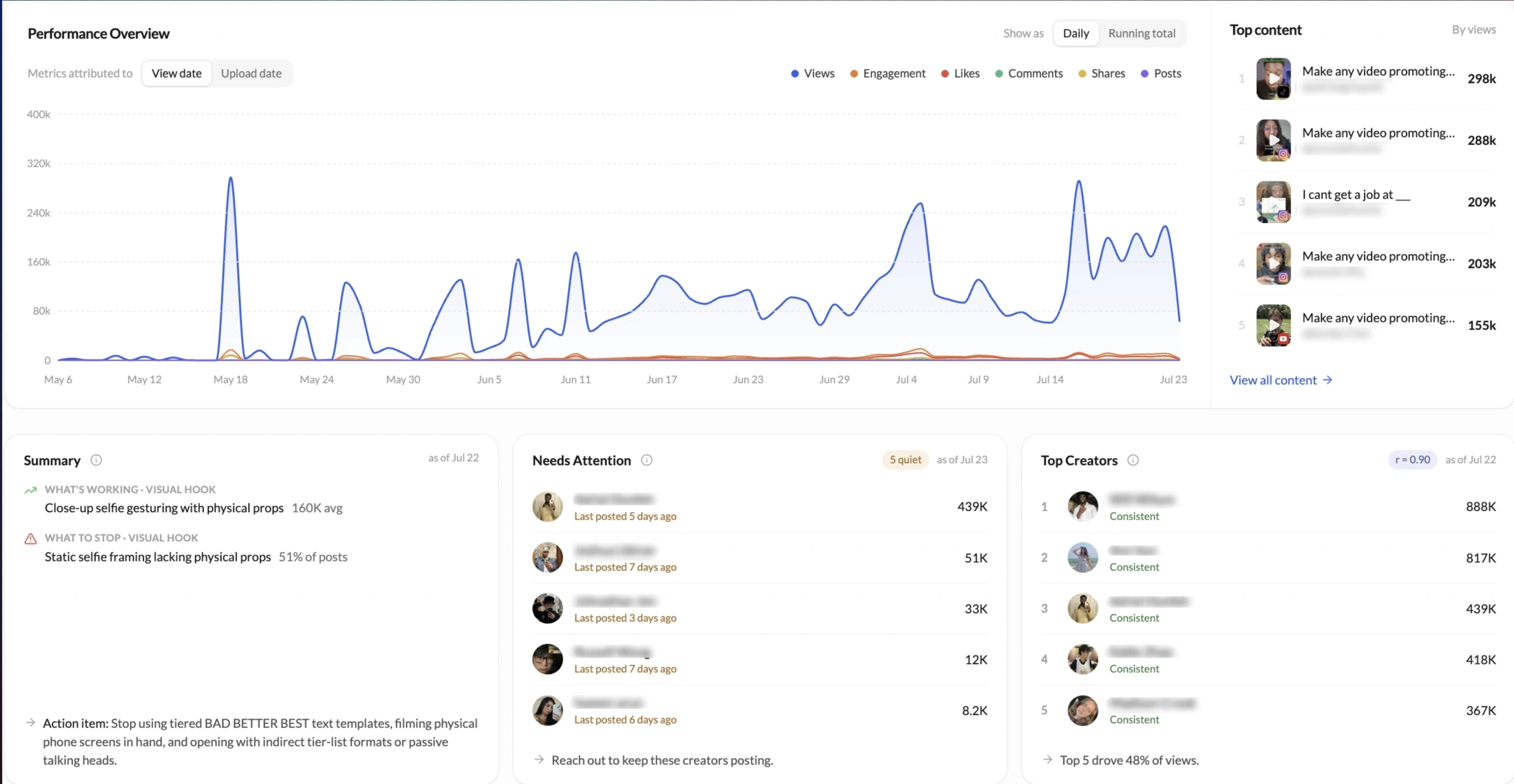Toggle the Engagement legend series
This screenshot has width=1514, height=784.
(x=887, y=74)
